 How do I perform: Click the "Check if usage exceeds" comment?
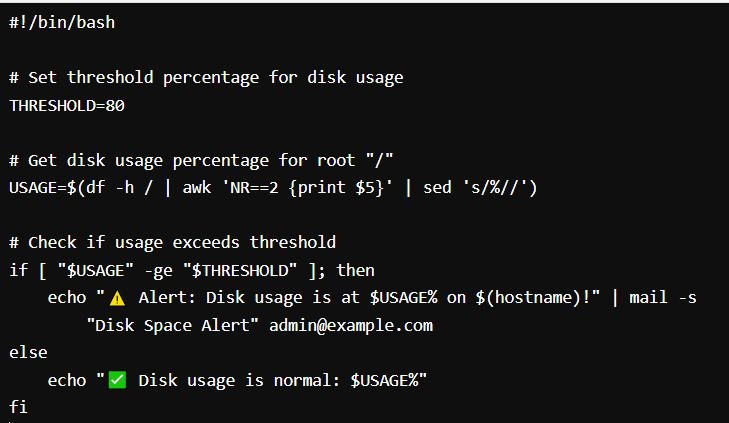point(172,243)
